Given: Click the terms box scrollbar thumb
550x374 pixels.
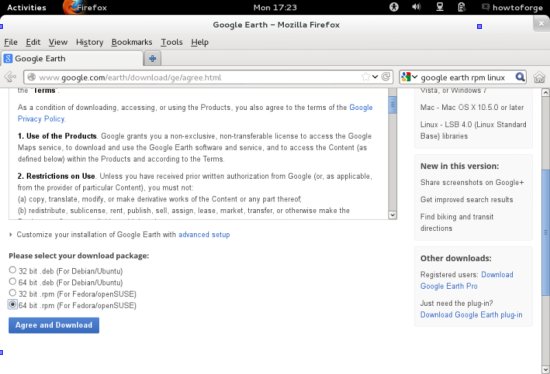Looking at the screenshot, I should [x=393, y=105].
